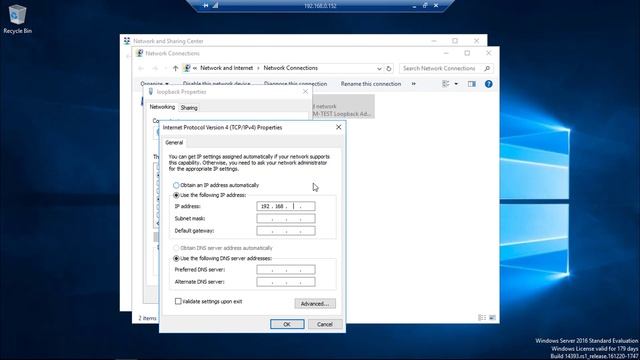Select the Loopback adapter item in list
The image size is (640, 360).
click(x=343, y=107)
